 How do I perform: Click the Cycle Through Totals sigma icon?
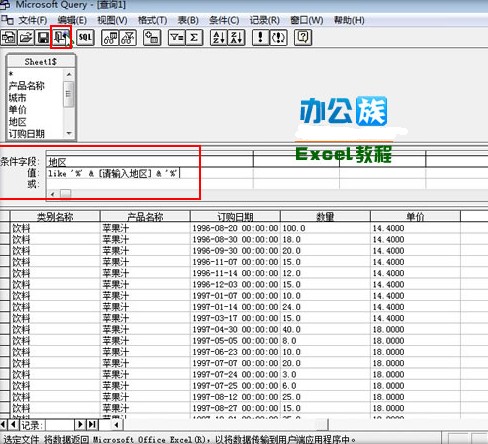tap(194, 37)
